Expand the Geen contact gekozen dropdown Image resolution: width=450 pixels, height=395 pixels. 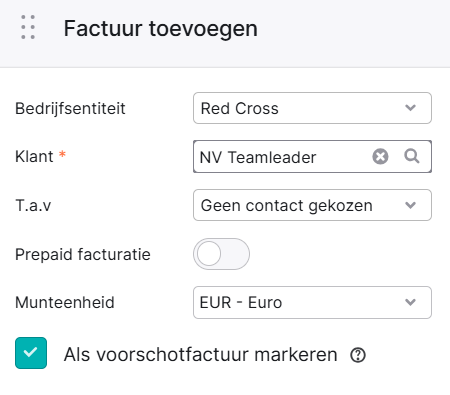[312, 205]
